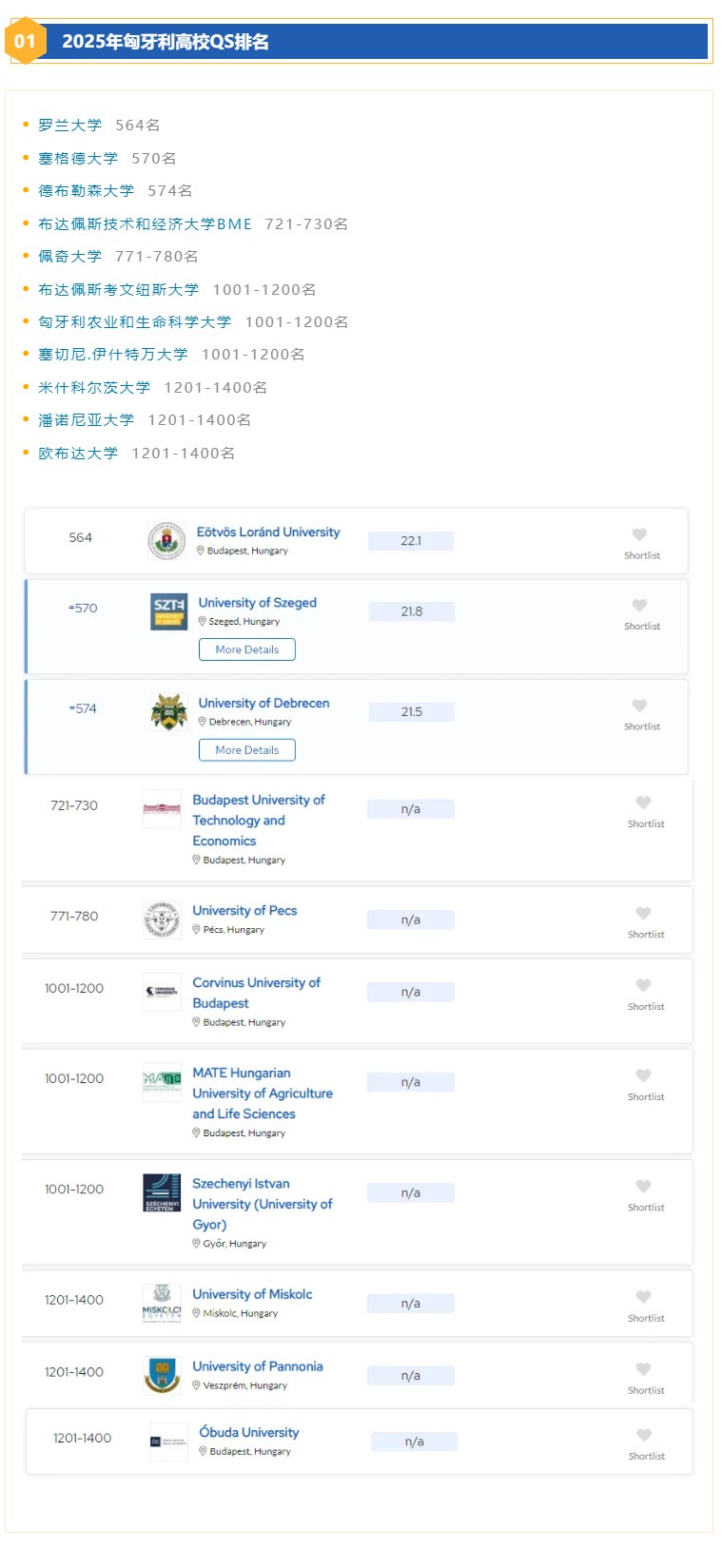Click Eötvös Loránd University crest logo
This screenshot has width=722, height=1568.
tap(167, 541)
